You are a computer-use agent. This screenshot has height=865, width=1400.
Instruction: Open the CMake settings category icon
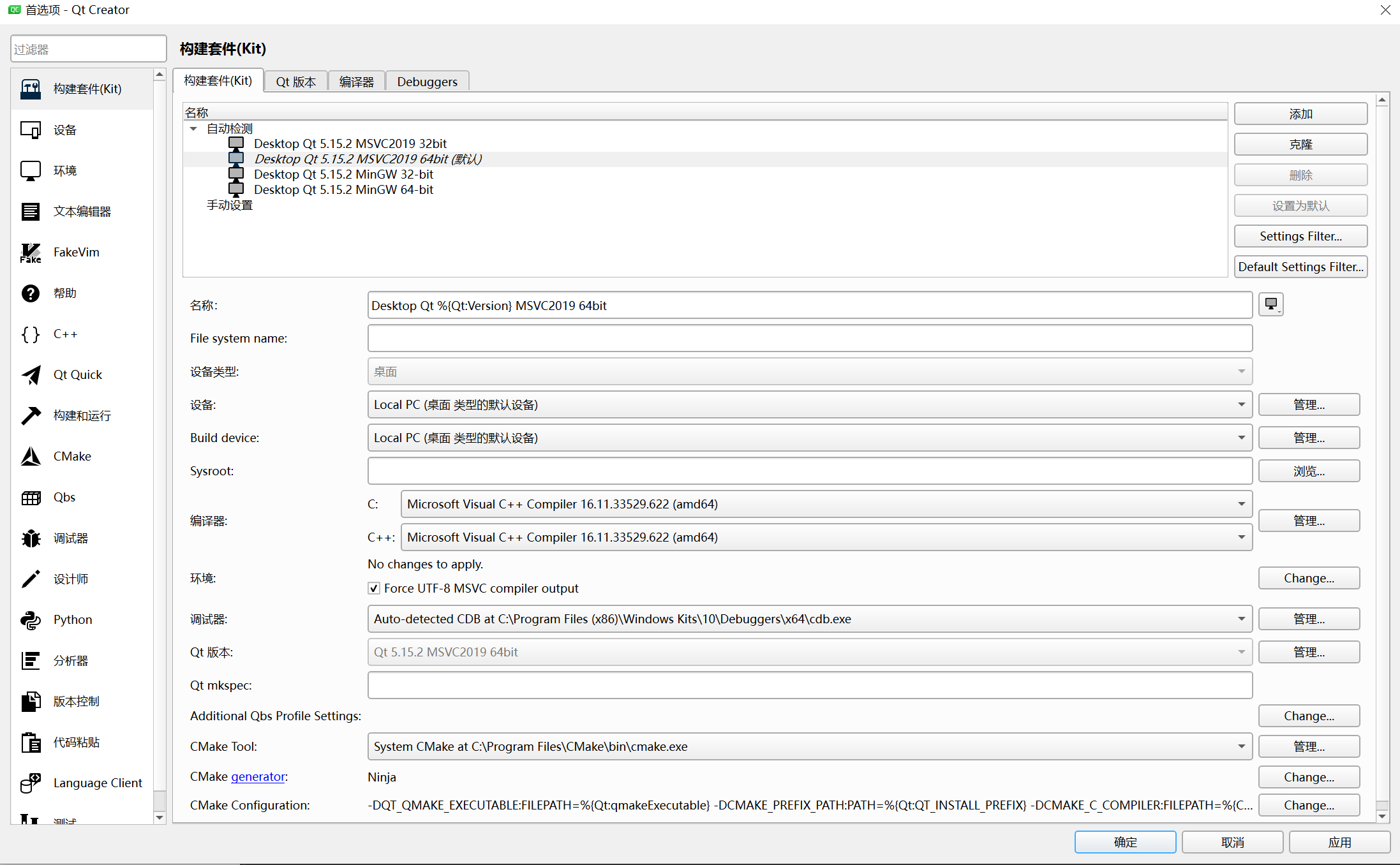(31, 457)
